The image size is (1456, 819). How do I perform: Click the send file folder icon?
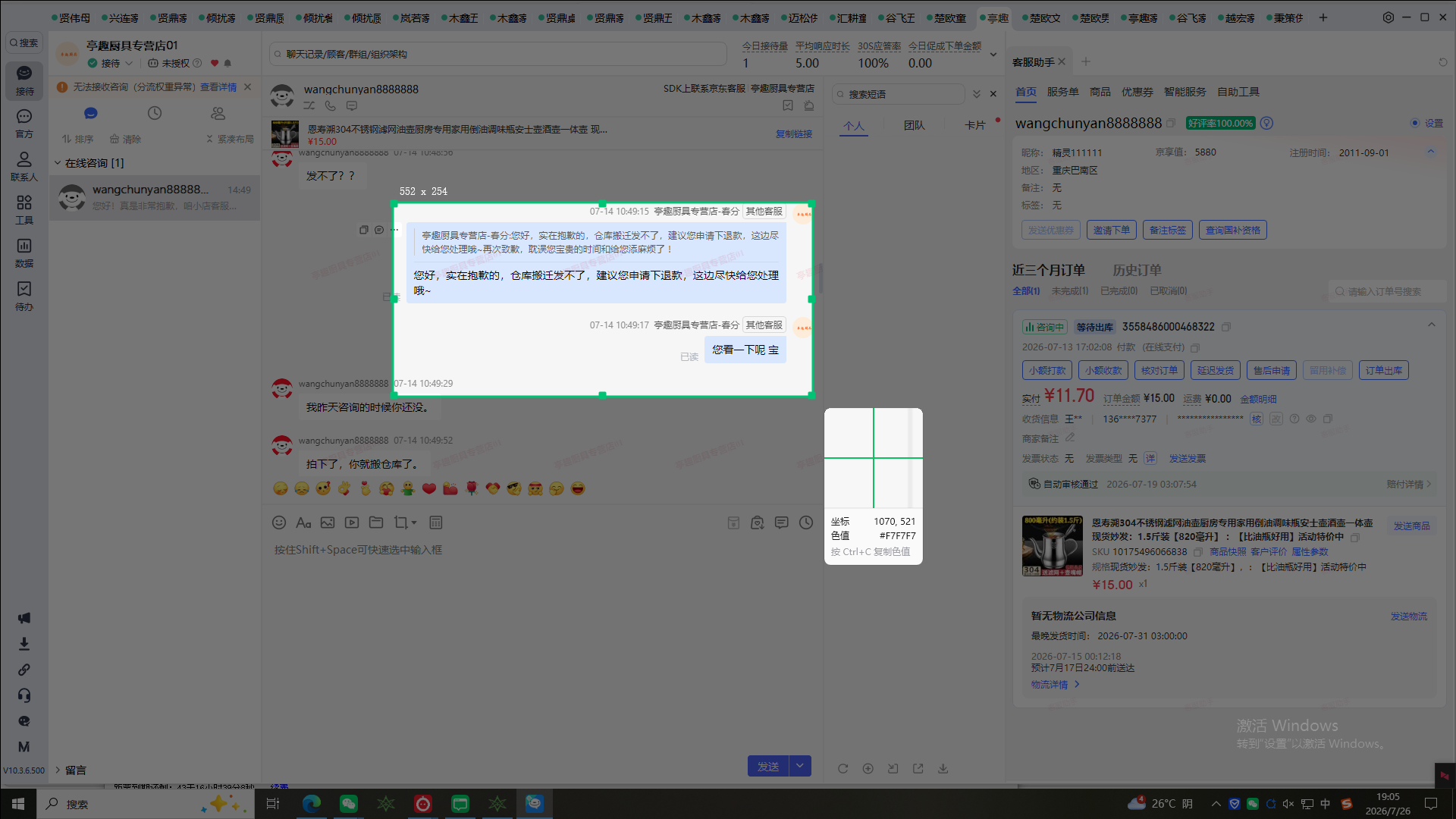point(376,522)
